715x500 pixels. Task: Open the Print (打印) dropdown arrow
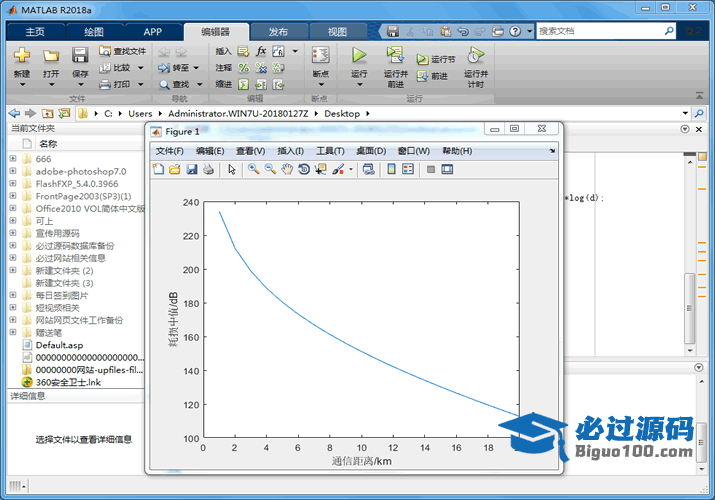pos(140,84)
